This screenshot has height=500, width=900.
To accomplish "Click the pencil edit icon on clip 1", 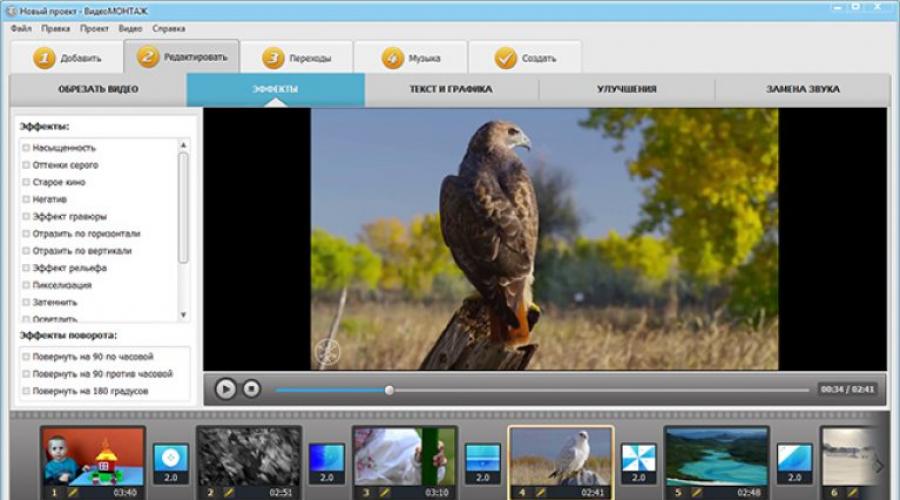I will (x=69, y=492).
